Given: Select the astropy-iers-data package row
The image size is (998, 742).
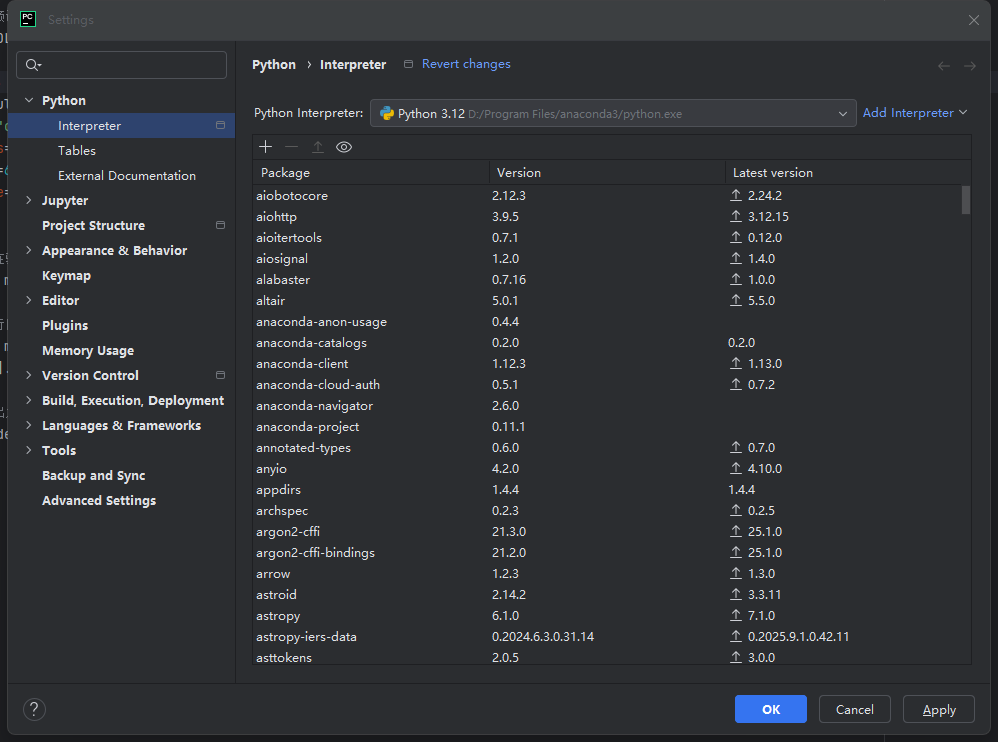Looking at the screenshot, I should 608,636.
